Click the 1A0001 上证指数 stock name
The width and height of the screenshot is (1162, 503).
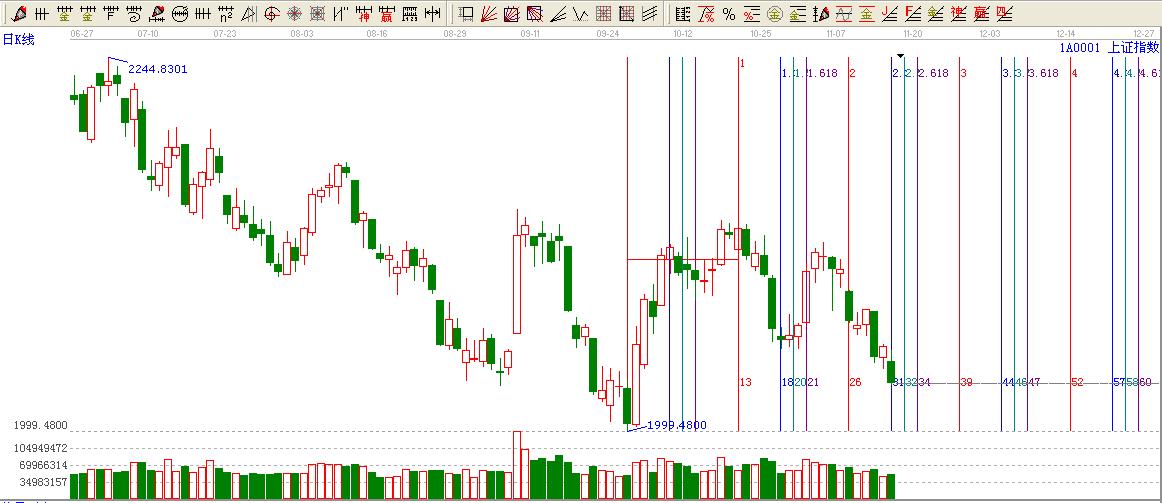coord(1109,47)
